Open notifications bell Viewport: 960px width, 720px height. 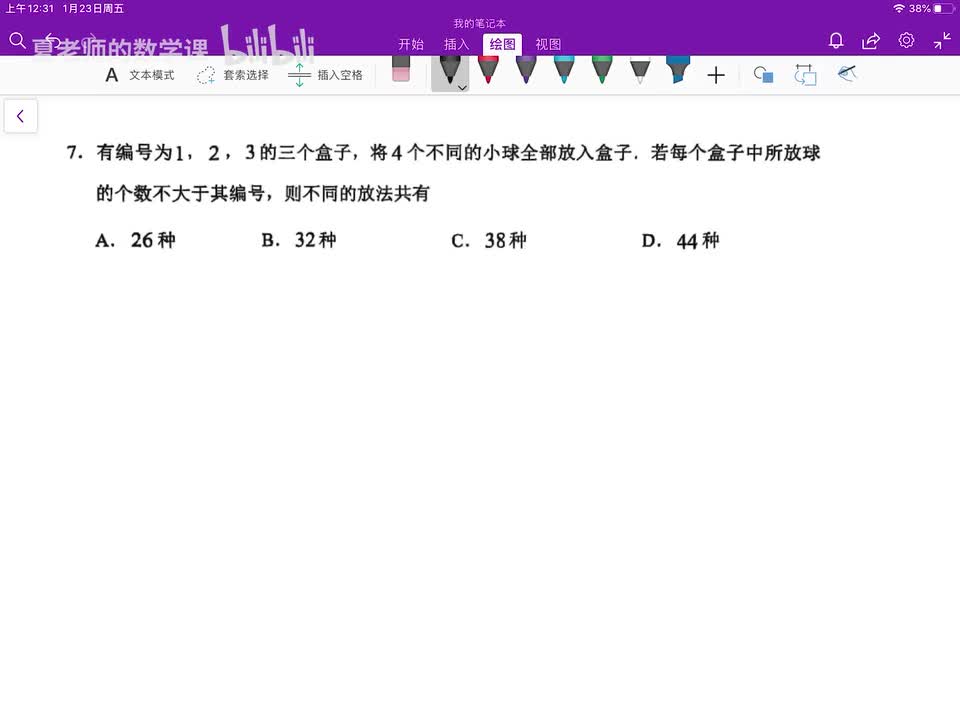(836, 41)
